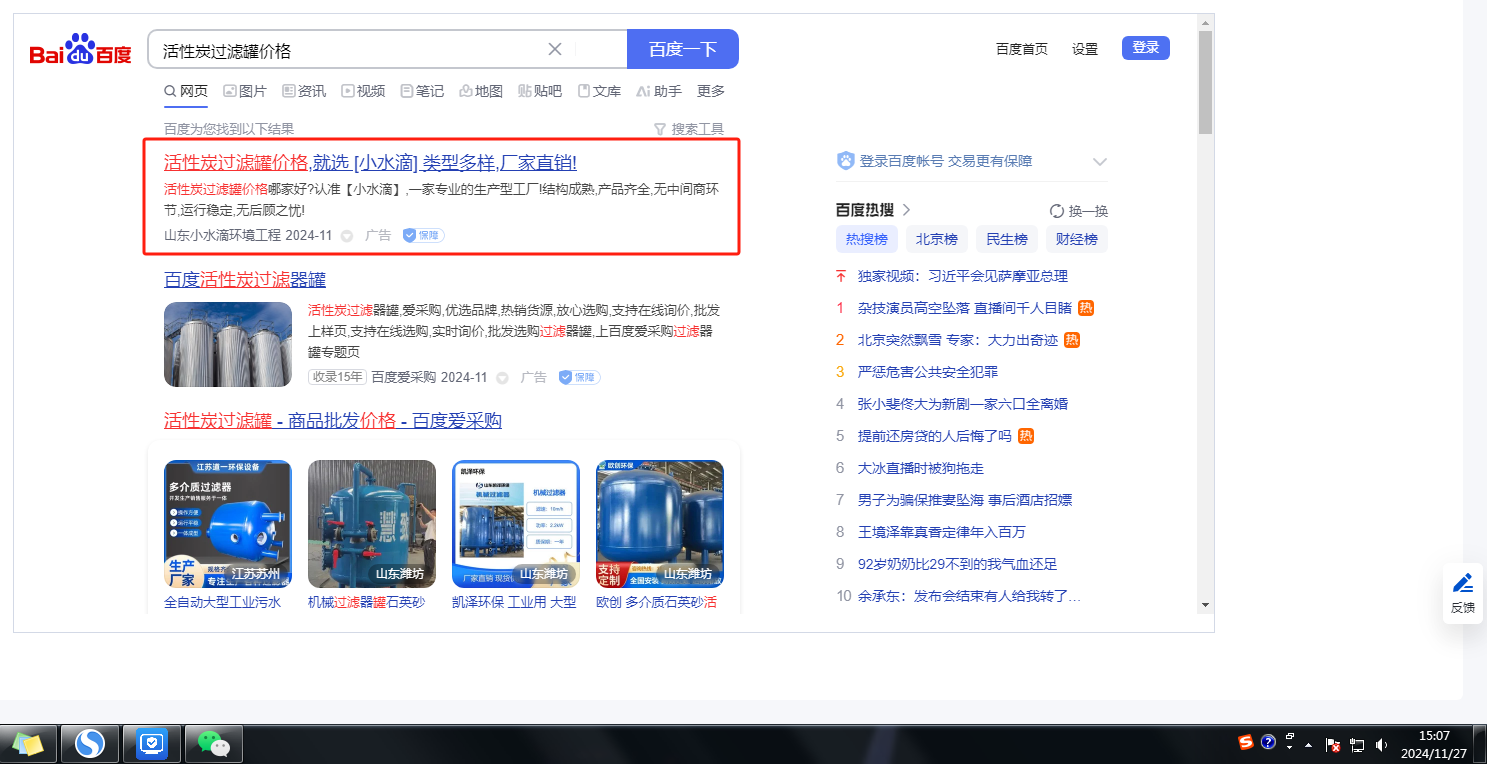This screenshot has width=1487, height=764.
Task: Click the paw icon beside 登录百度帐号
Action: pyautogui.click(x=845, y=161)
